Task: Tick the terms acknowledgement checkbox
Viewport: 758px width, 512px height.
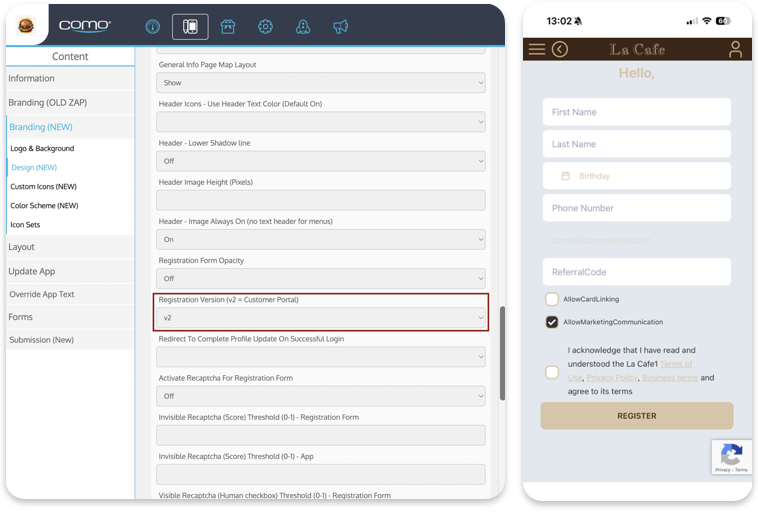Action: point(552,372)
